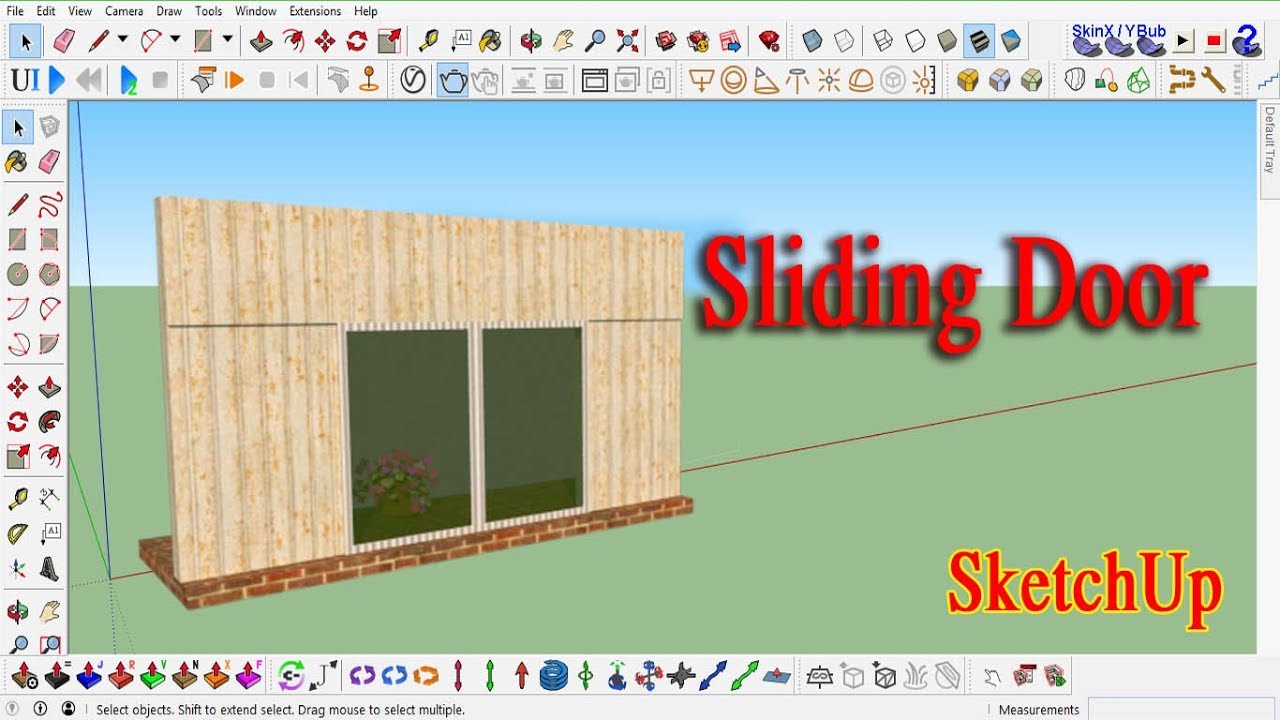
Task: Add a V-Ray sphere light
Action: (x=733, y=79)
